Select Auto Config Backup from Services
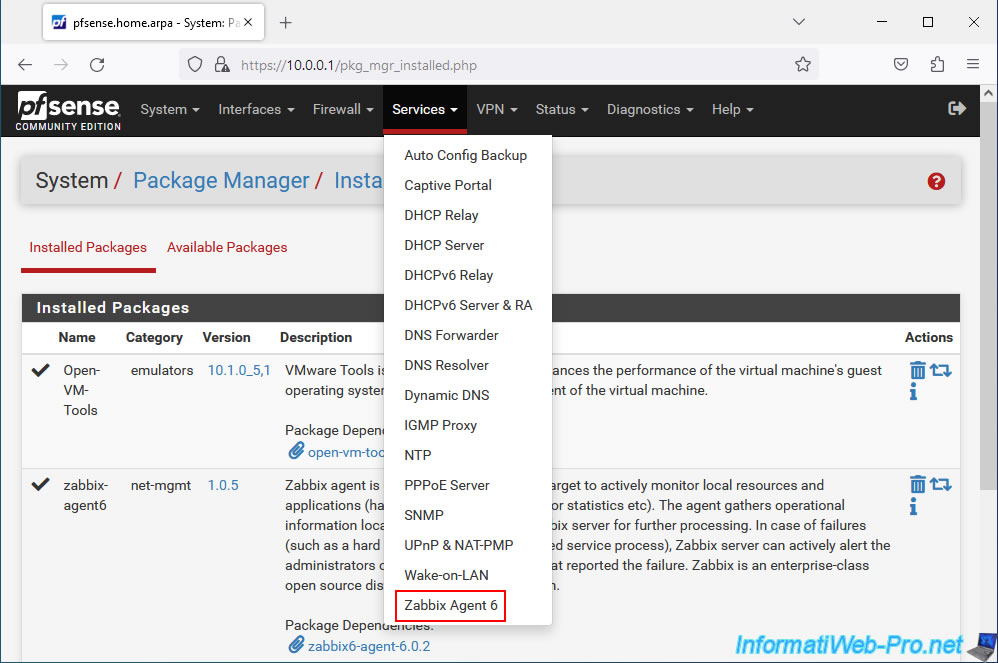The image size is (998, 663). [x=467, y=155]
